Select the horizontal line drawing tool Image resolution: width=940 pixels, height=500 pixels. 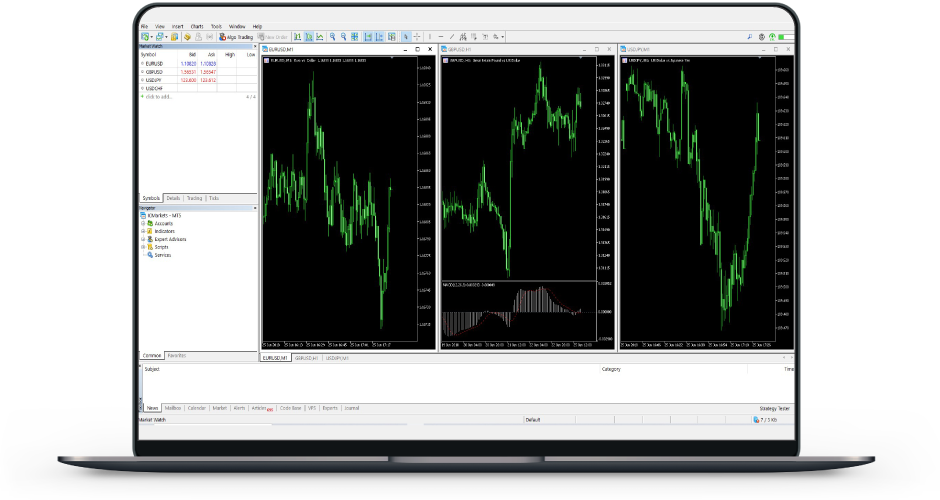(x=441, y=37)
